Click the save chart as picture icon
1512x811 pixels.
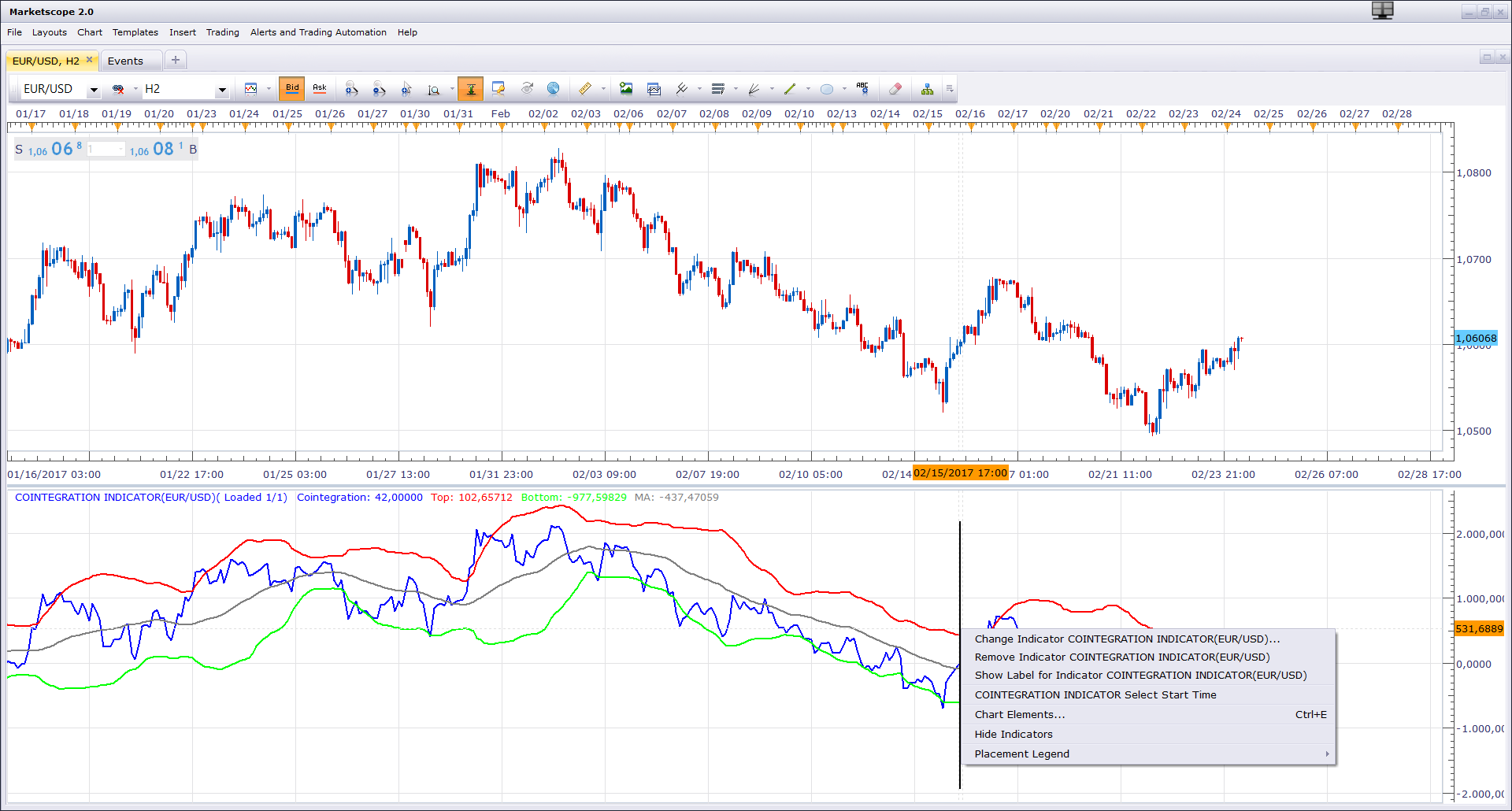point(626,89)
